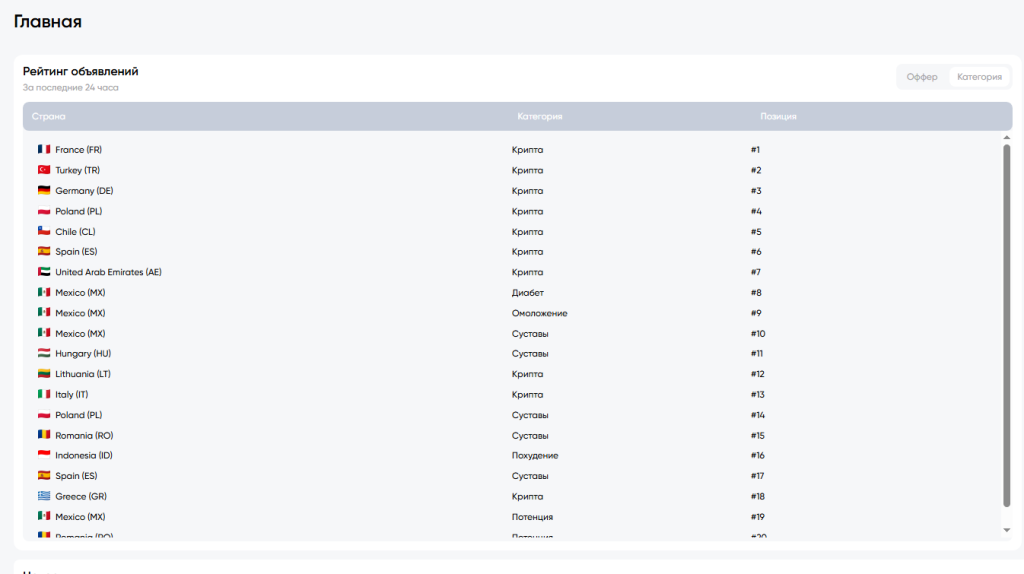The height and width of the screenshot is (574, 1024).
Task: Click the Категория column header
Action: (x=539, y=116)
